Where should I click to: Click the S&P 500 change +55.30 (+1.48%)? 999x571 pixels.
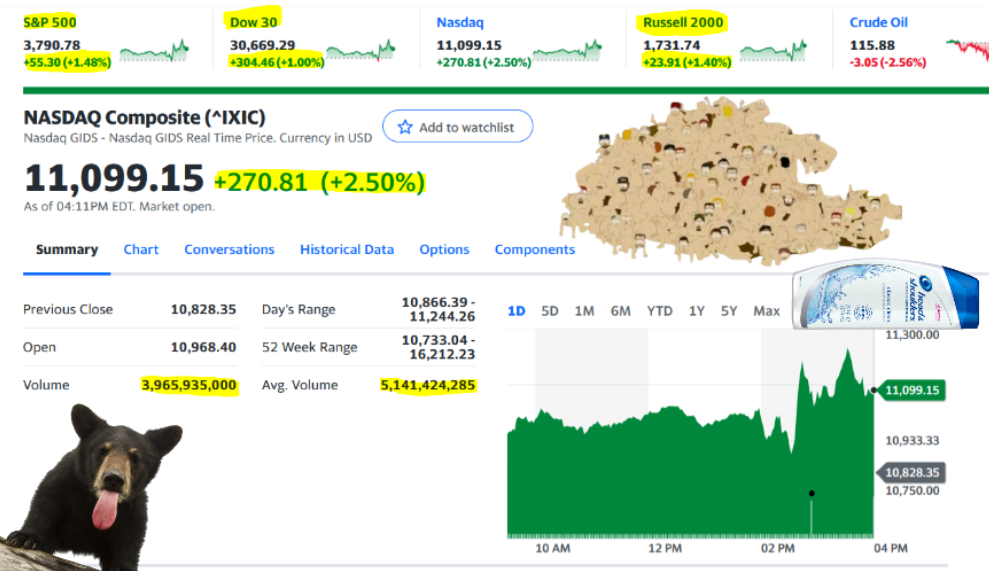[67, 62]
